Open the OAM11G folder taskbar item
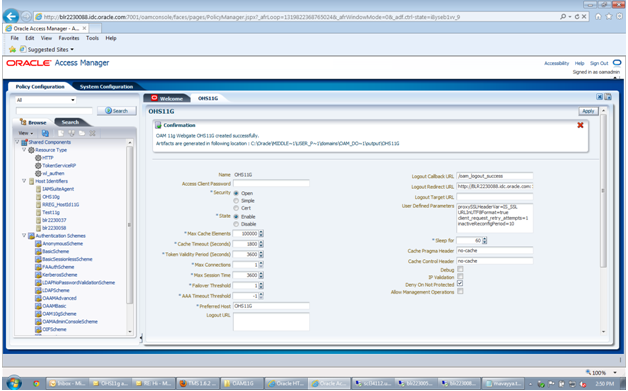628x391 pixels. click(x=242, y=383)
